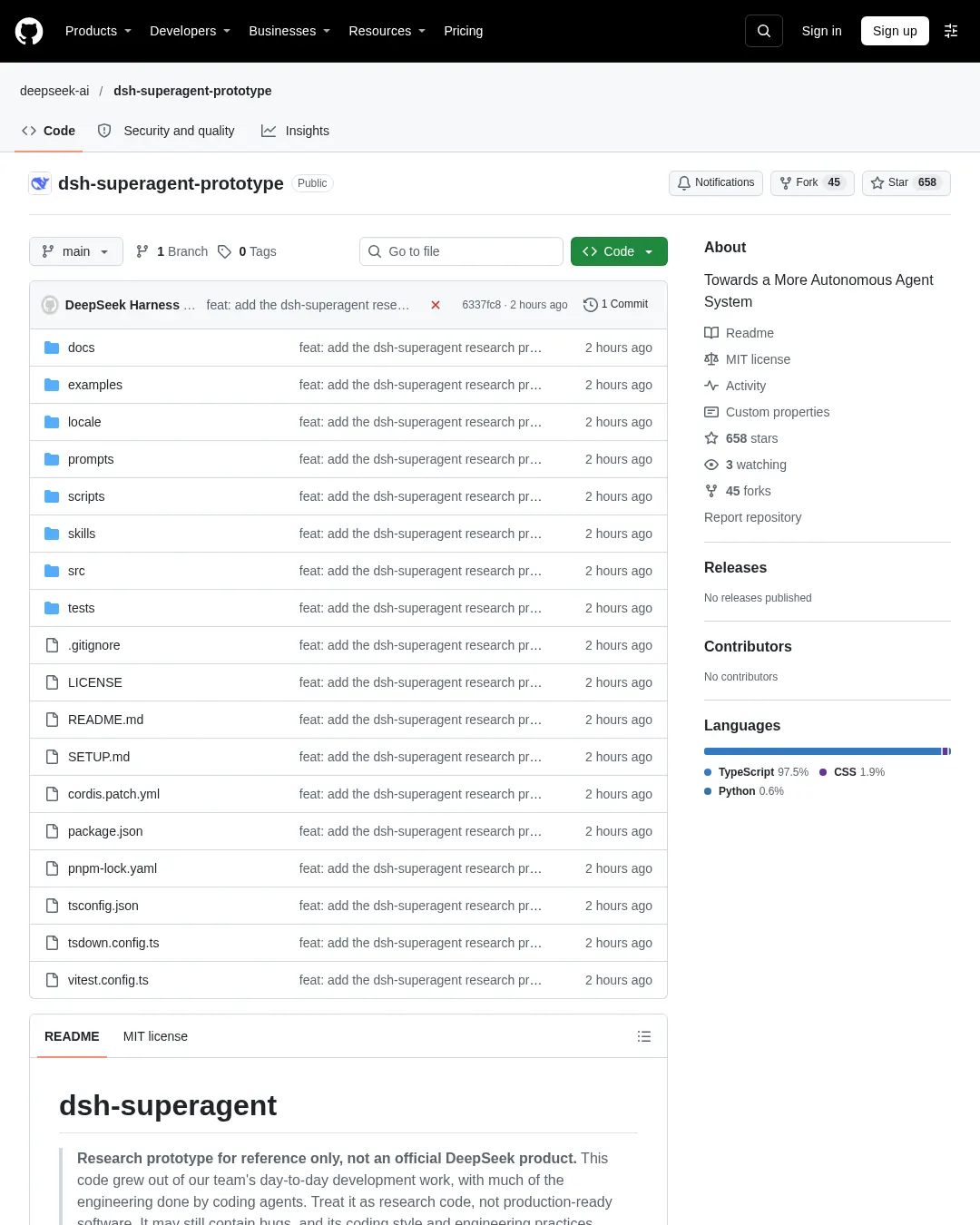
Task: Open the 1 Commit history link
Action: tap(615, 305)
